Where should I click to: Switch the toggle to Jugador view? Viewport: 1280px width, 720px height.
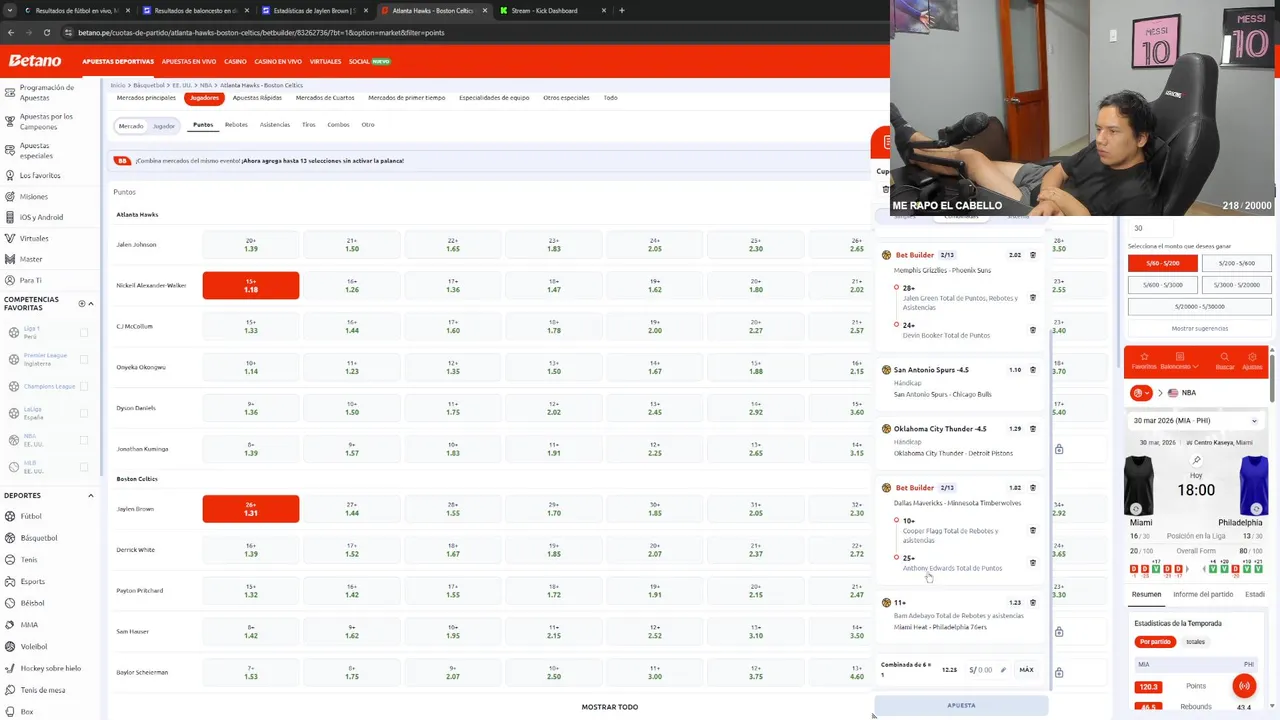tap(164, 126)
